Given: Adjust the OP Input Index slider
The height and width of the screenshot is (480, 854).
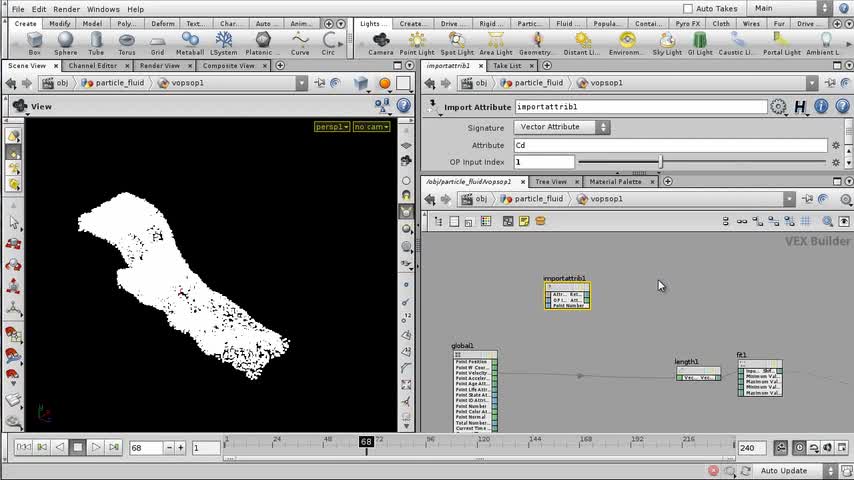Looking at the screenshot, I should [660, 162].
